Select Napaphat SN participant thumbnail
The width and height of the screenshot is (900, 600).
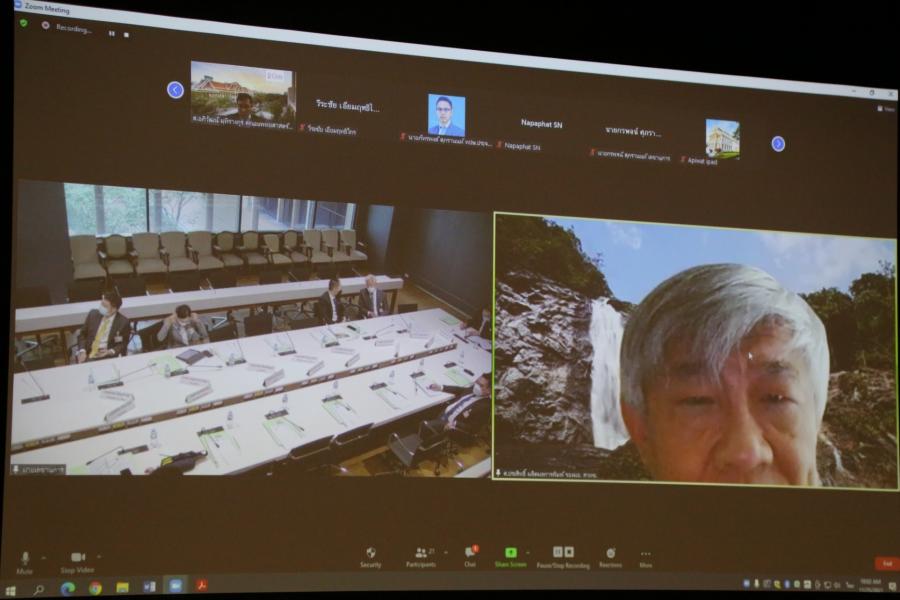[x=541, y=124]
